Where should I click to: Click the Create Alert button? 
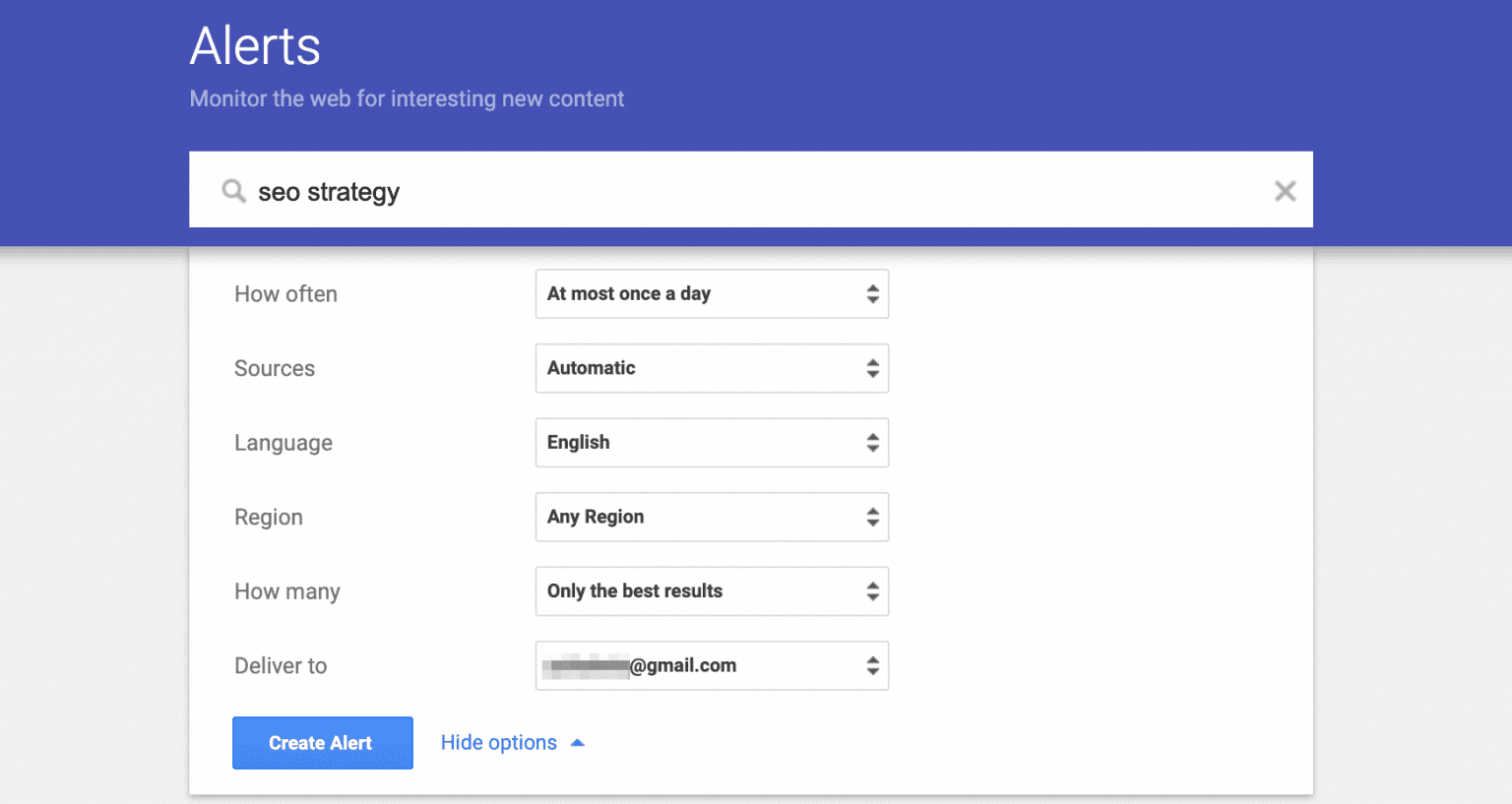[322, 742]
